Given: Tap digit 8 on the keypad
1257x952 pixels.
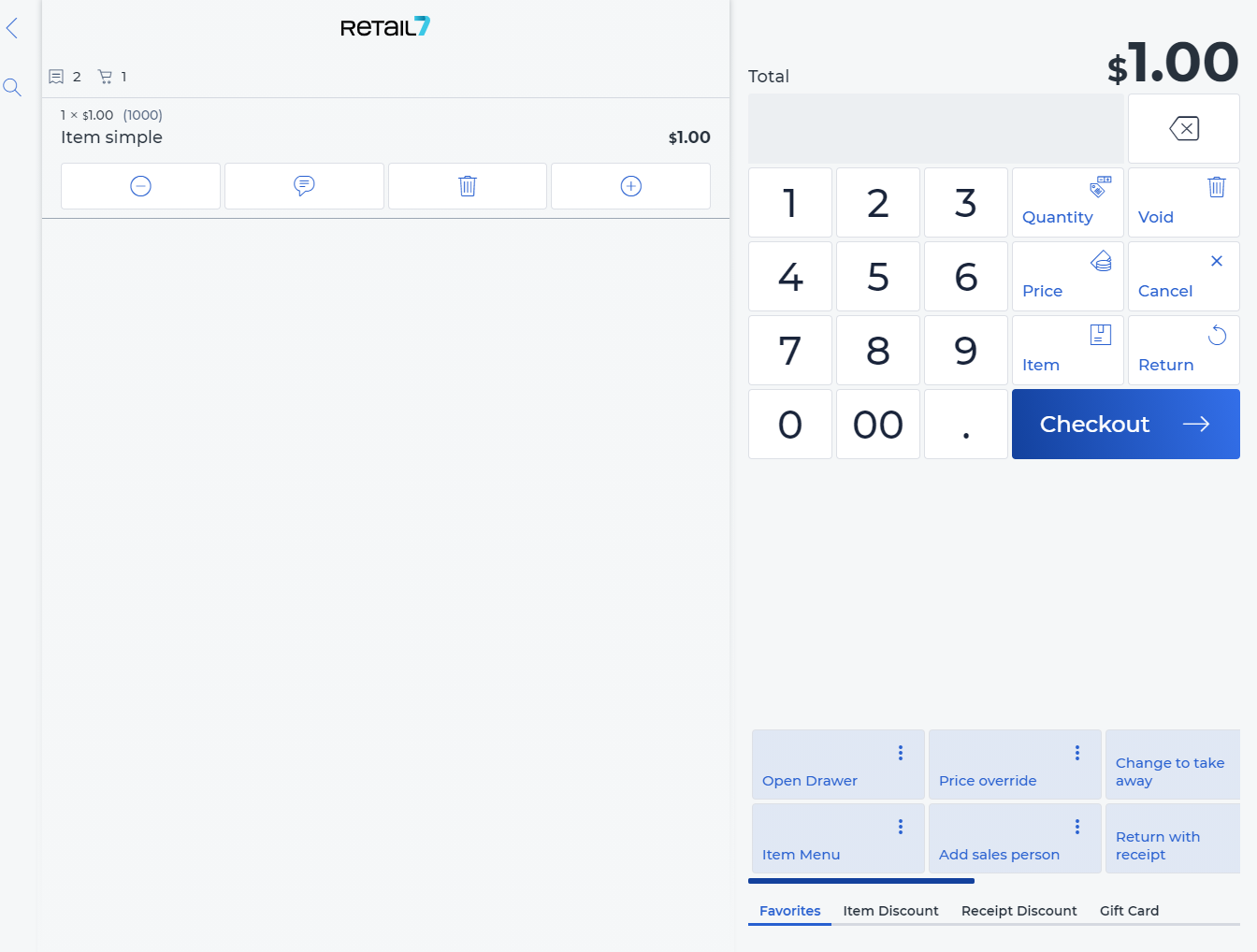Looking at the screenshot, I should tap(878, 350).
